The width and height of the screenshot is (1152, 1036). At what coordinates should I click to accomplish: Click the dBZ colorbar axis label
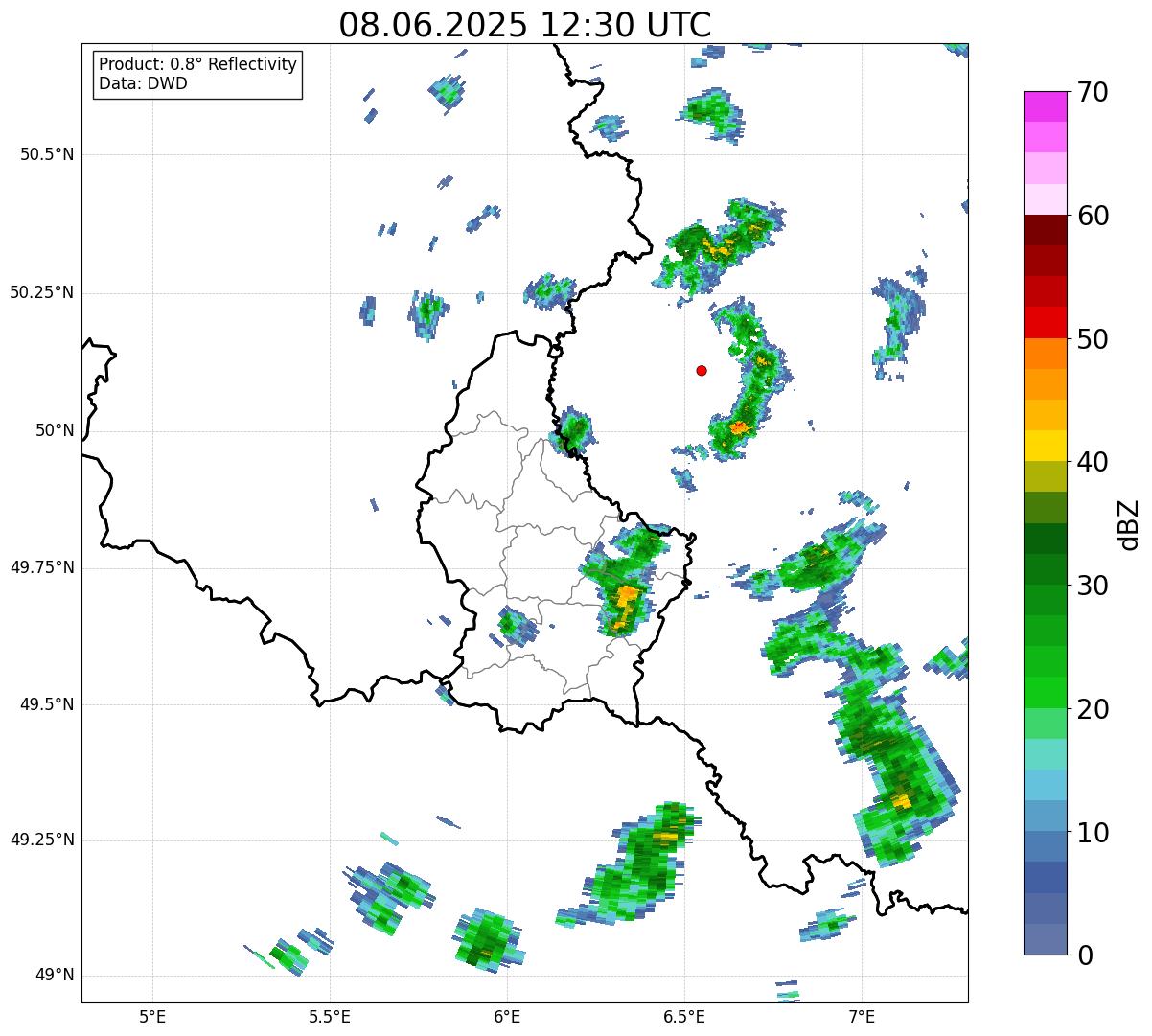(x=1128, y=524)
